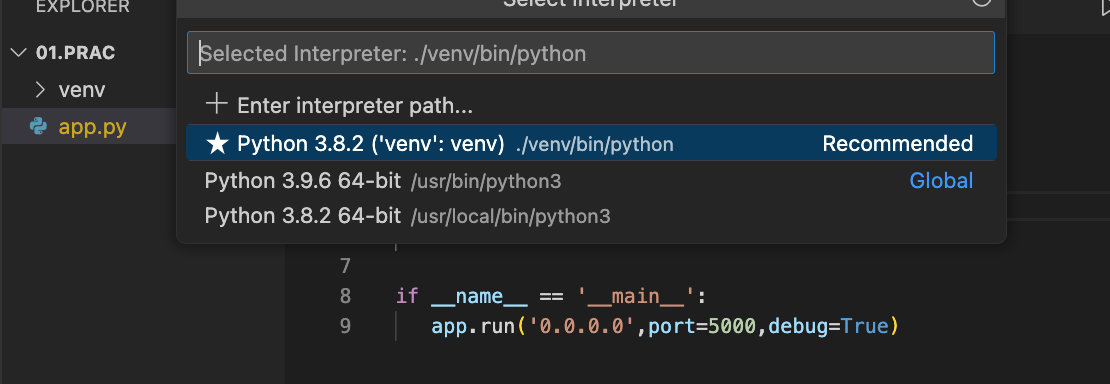
Task: Click line number 7 in editor
Action: click(x=345, y=266)
